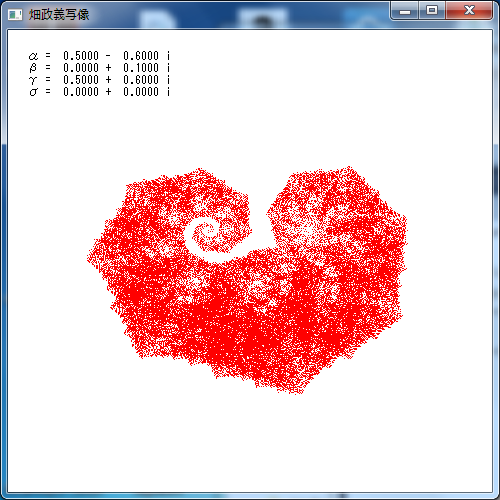
Task: Click the α symbol label
Action: pos(33,56)
